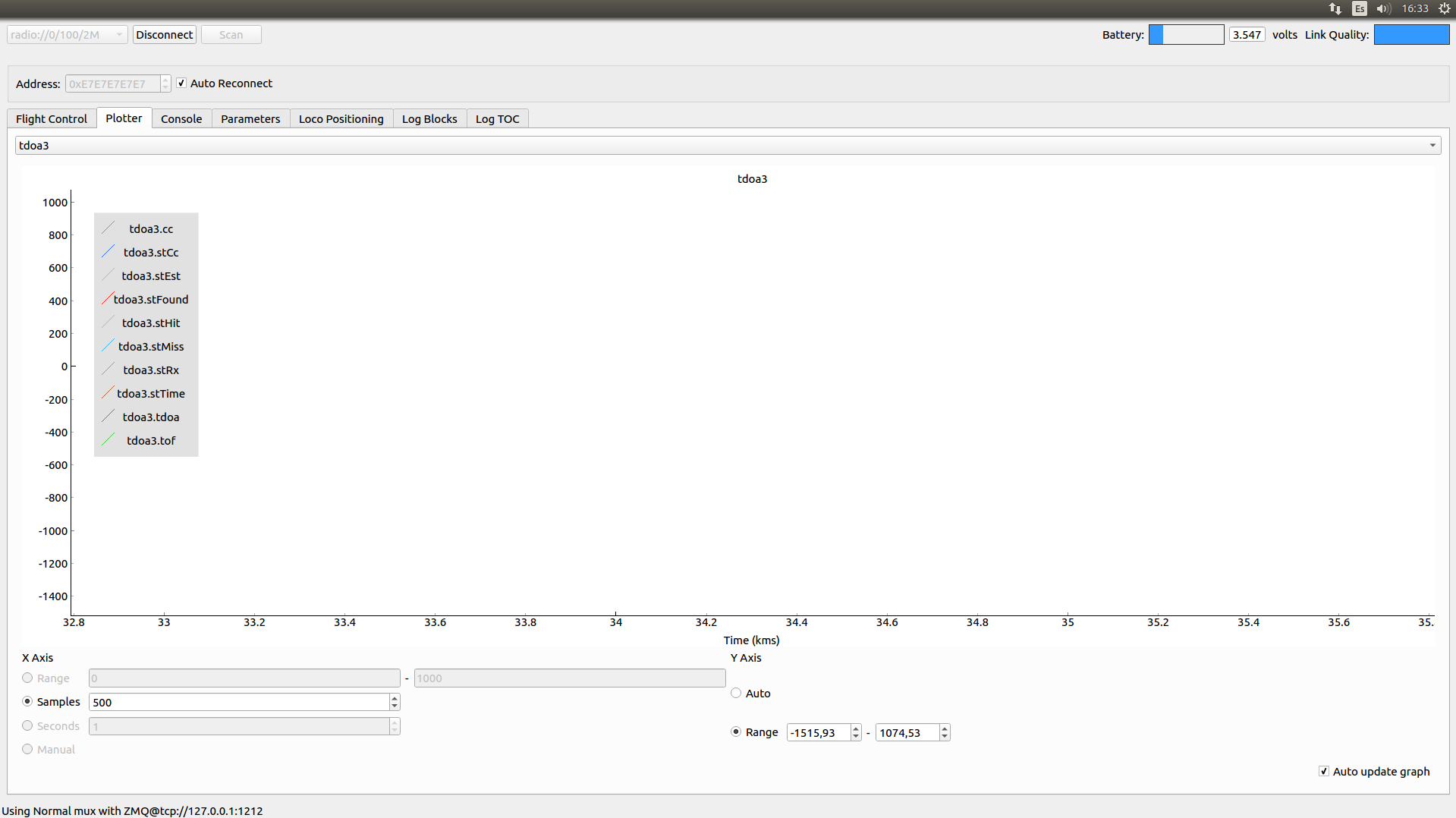
Task: Open the system settings gear menu
Action: (1444, 9)
